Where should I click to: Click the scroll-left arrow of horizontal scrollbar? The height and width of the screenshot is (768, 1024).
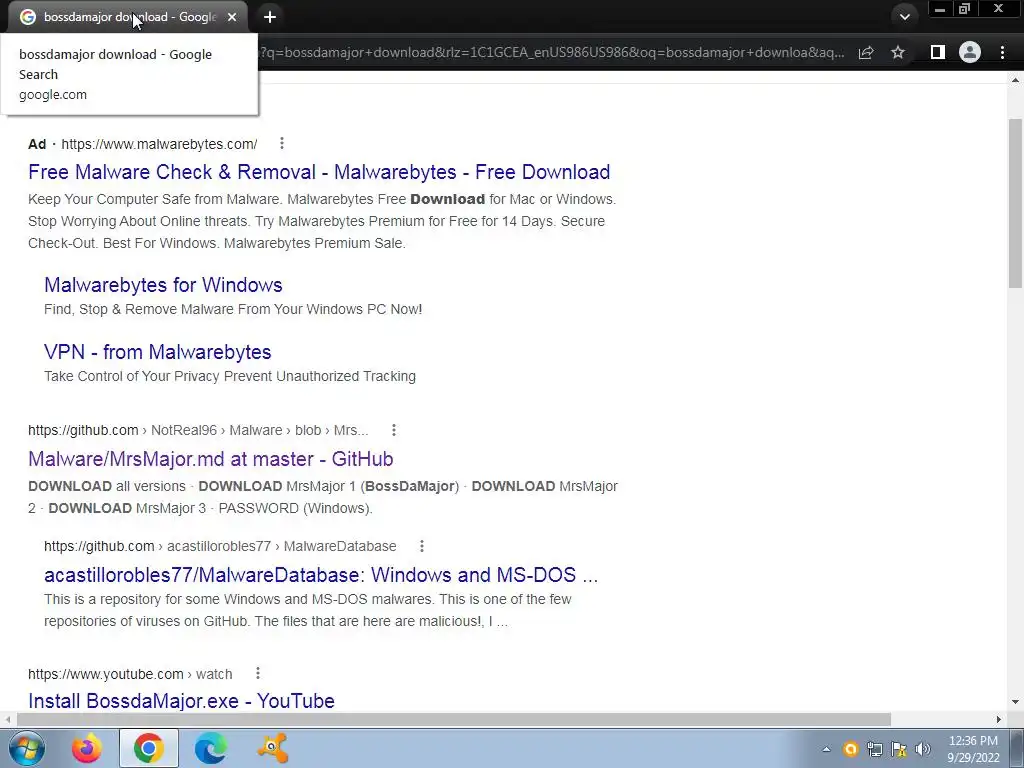[x=7, y=719]
